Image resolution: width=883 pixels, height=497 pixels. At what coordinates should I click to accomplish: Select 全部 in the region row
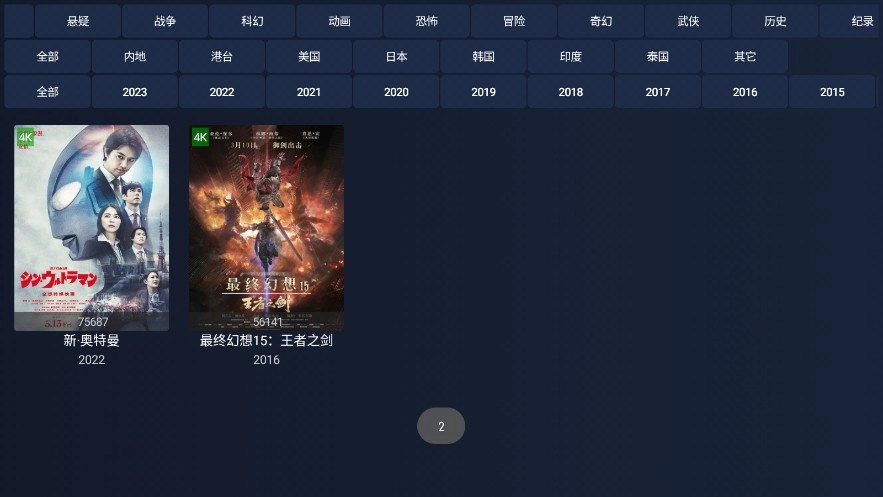tap(47, 56)
